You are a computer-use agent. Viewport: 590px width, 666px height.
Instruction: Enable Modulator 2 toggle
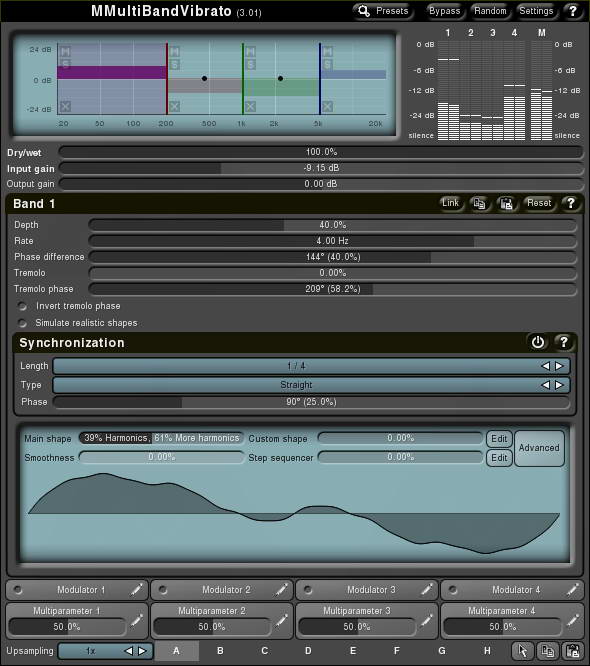(163, 590)
